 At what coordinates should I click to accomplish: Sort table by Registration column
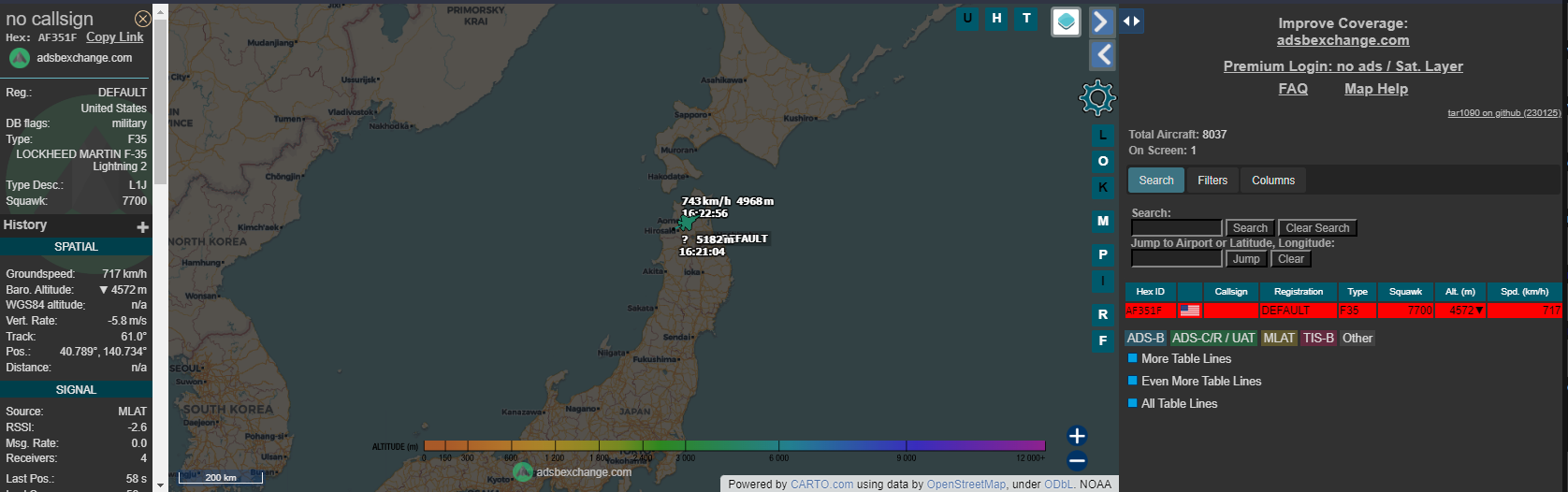pyautogui.click(x=1299, y=292)
